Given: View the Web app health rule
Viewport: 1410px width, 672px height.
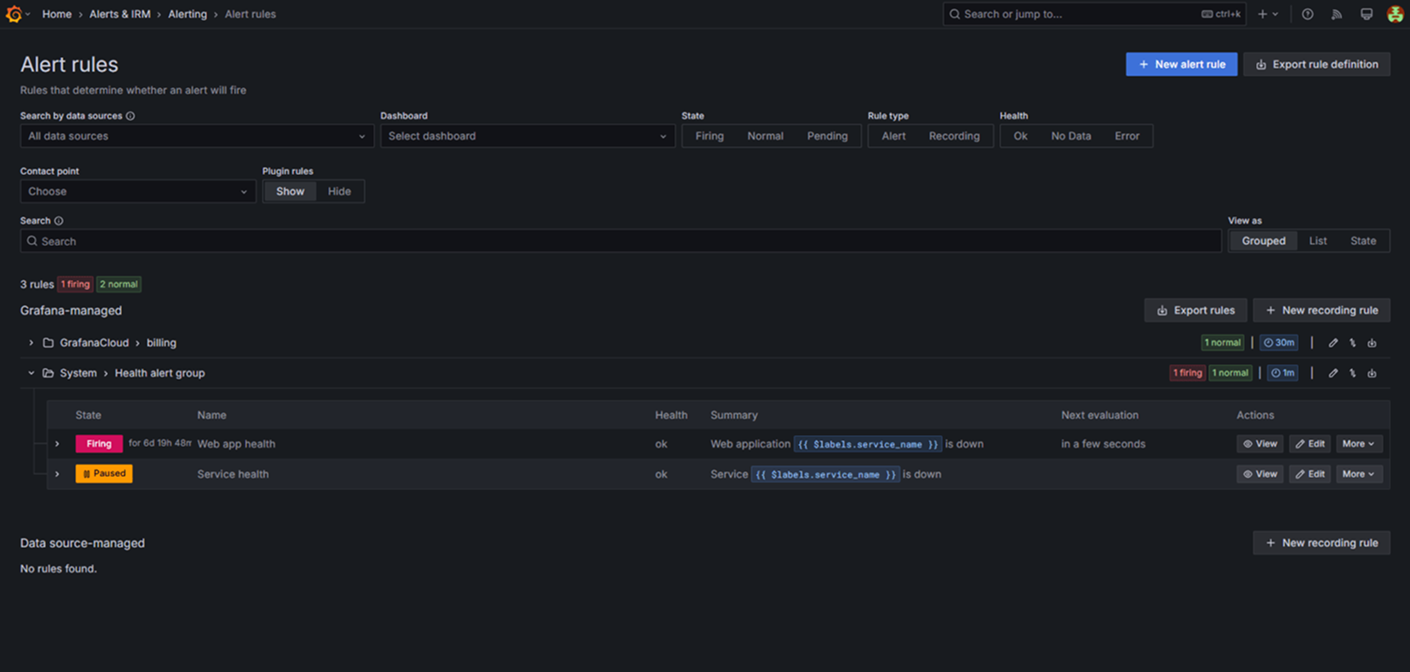Looking at the screenshot, I should coord(1260,444).
